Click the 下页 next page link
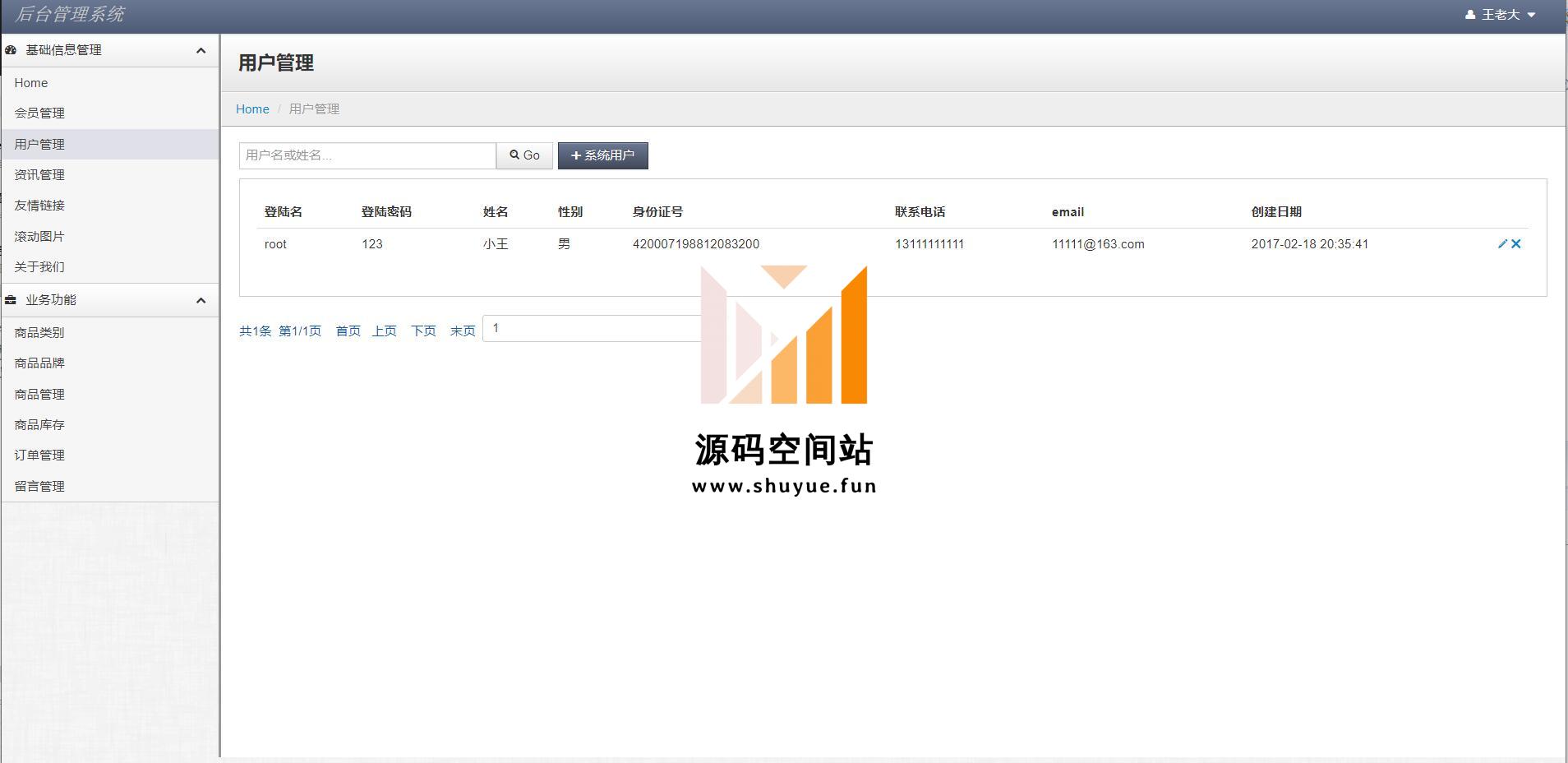Screen dimensions: 1568x763 click(424, 331)
